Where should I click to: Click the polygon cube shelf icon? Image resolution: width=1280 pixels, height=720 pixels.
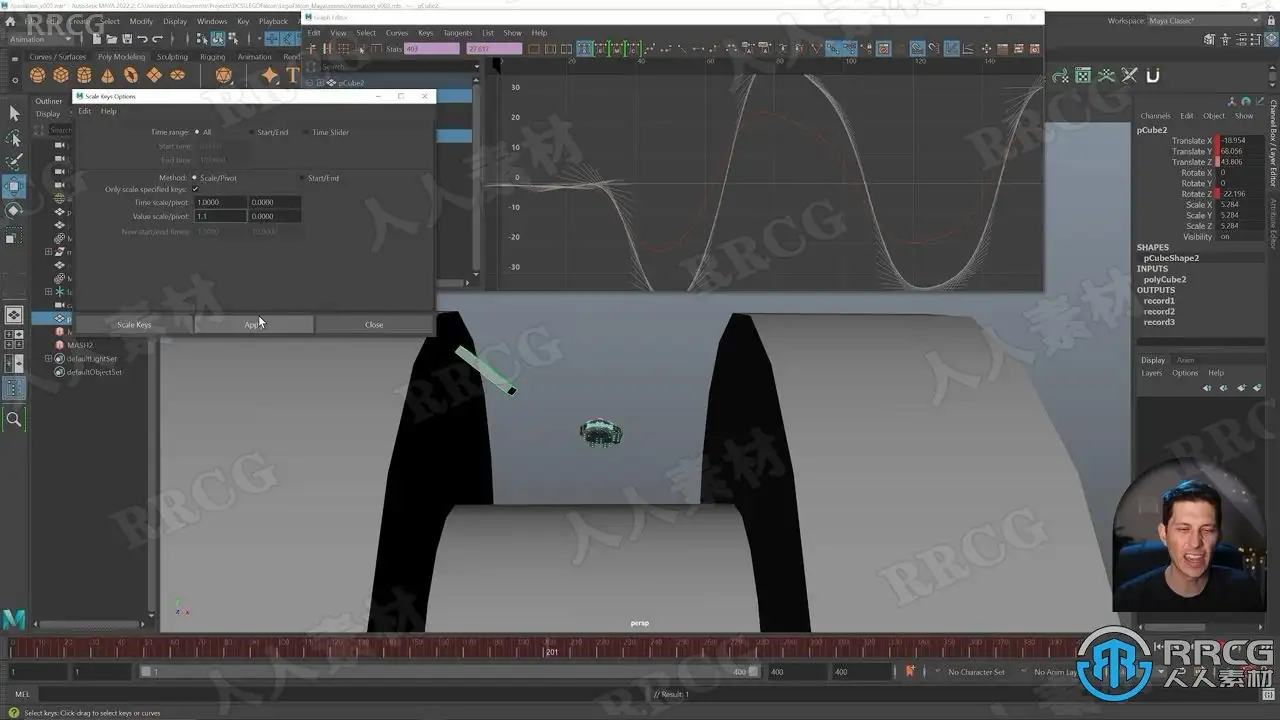[61, 75]
